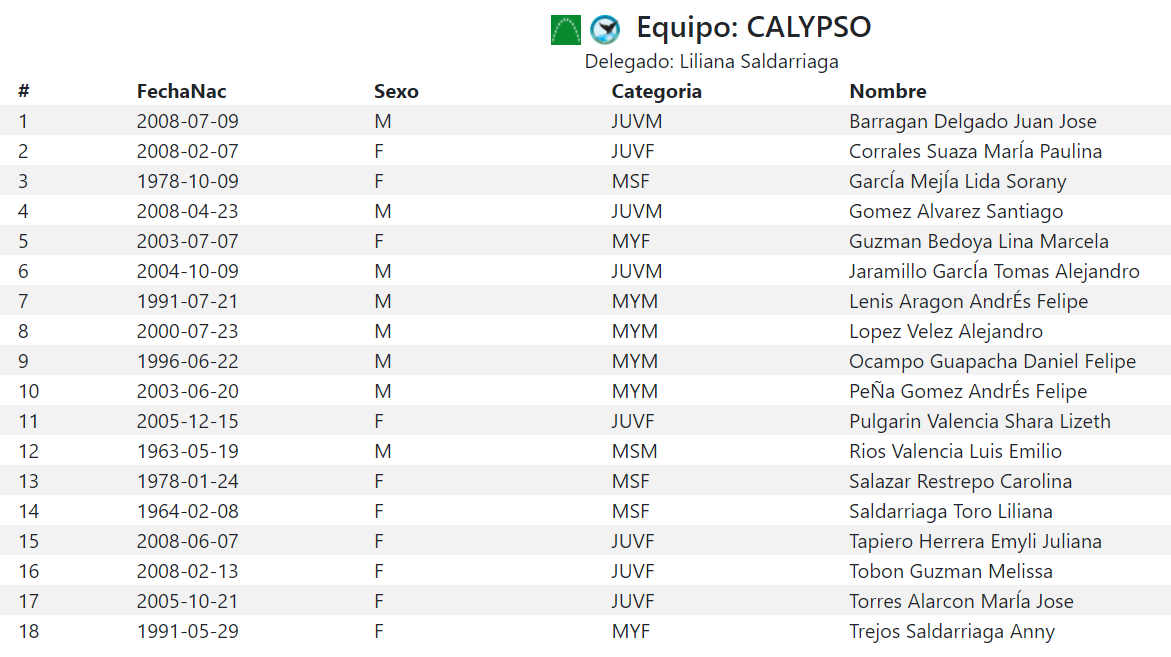Viewport: 1171px width, 657px height.
Task: Click the 'Categoria' column header
Action: pos(656,92)
